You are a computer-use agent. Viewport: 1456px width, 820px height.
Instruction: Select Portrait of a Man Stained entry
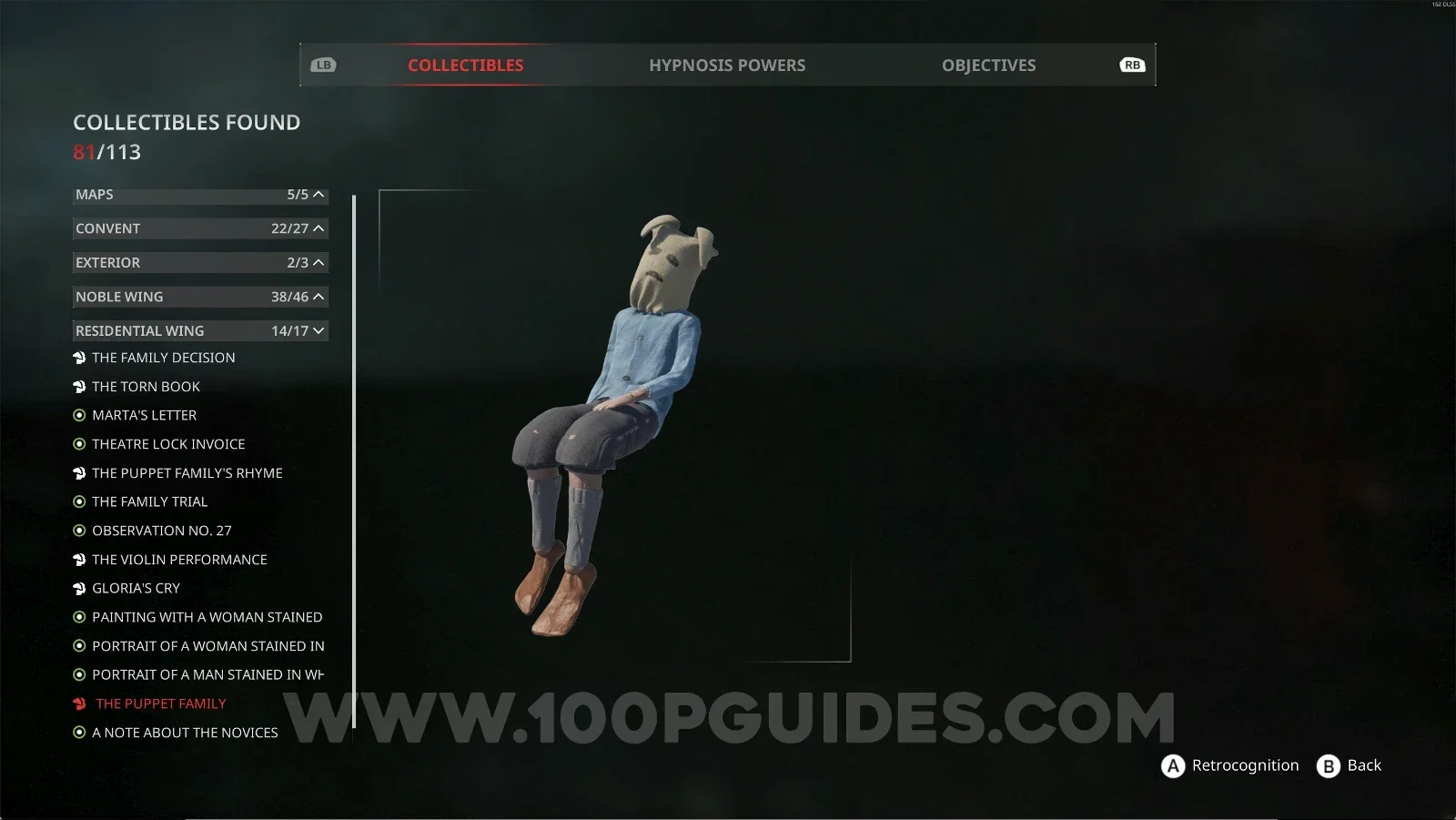pos(208,674)
